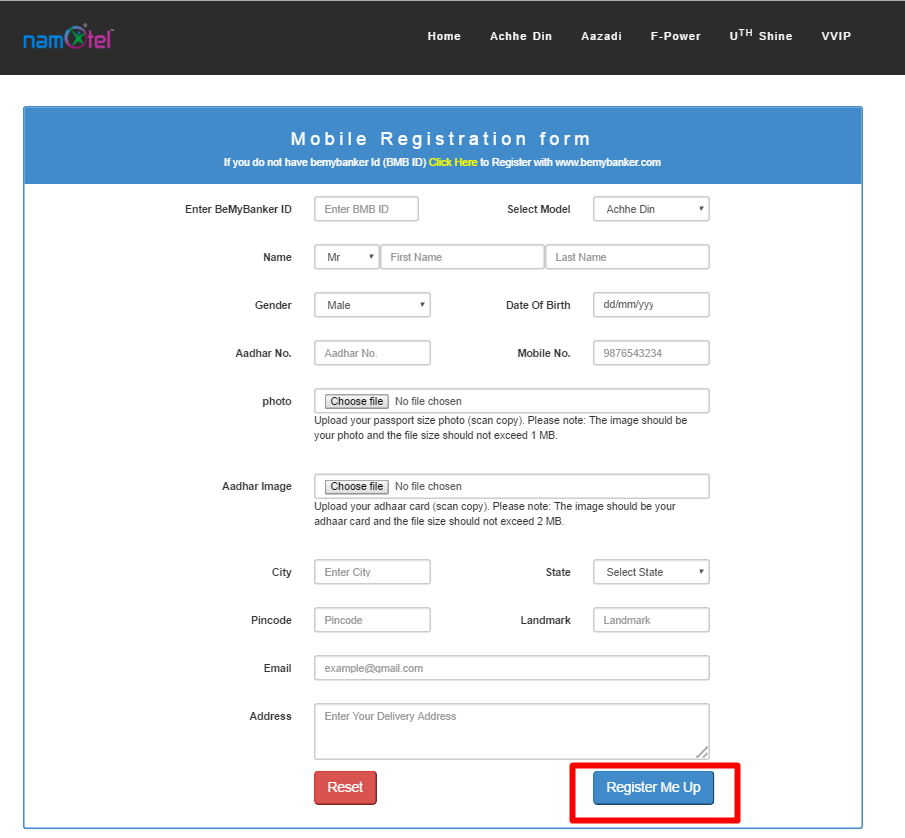Select Home in the navigation bar
Image resolution: width=905 pixels, height=838 pixels.
click(444, 36)
